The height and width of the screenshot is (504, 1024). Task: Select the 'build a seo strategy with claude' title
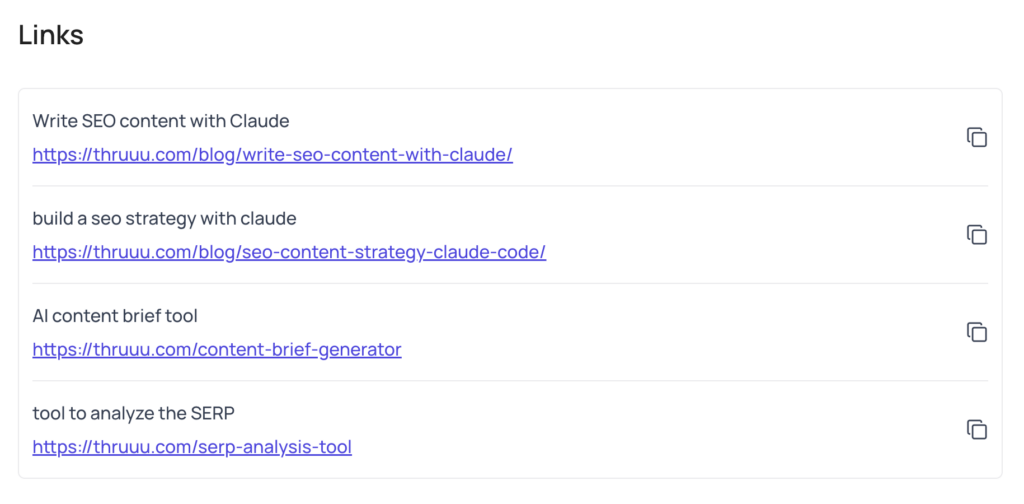click(164, 218)
